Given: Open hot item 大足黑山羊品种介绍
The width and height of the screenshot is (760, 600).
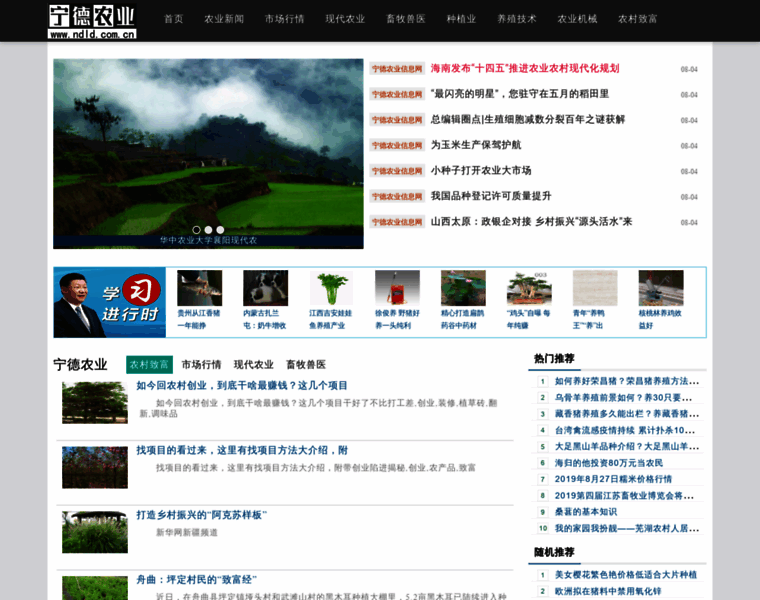Looking at the screenshot, I should [x=627, y=447].
